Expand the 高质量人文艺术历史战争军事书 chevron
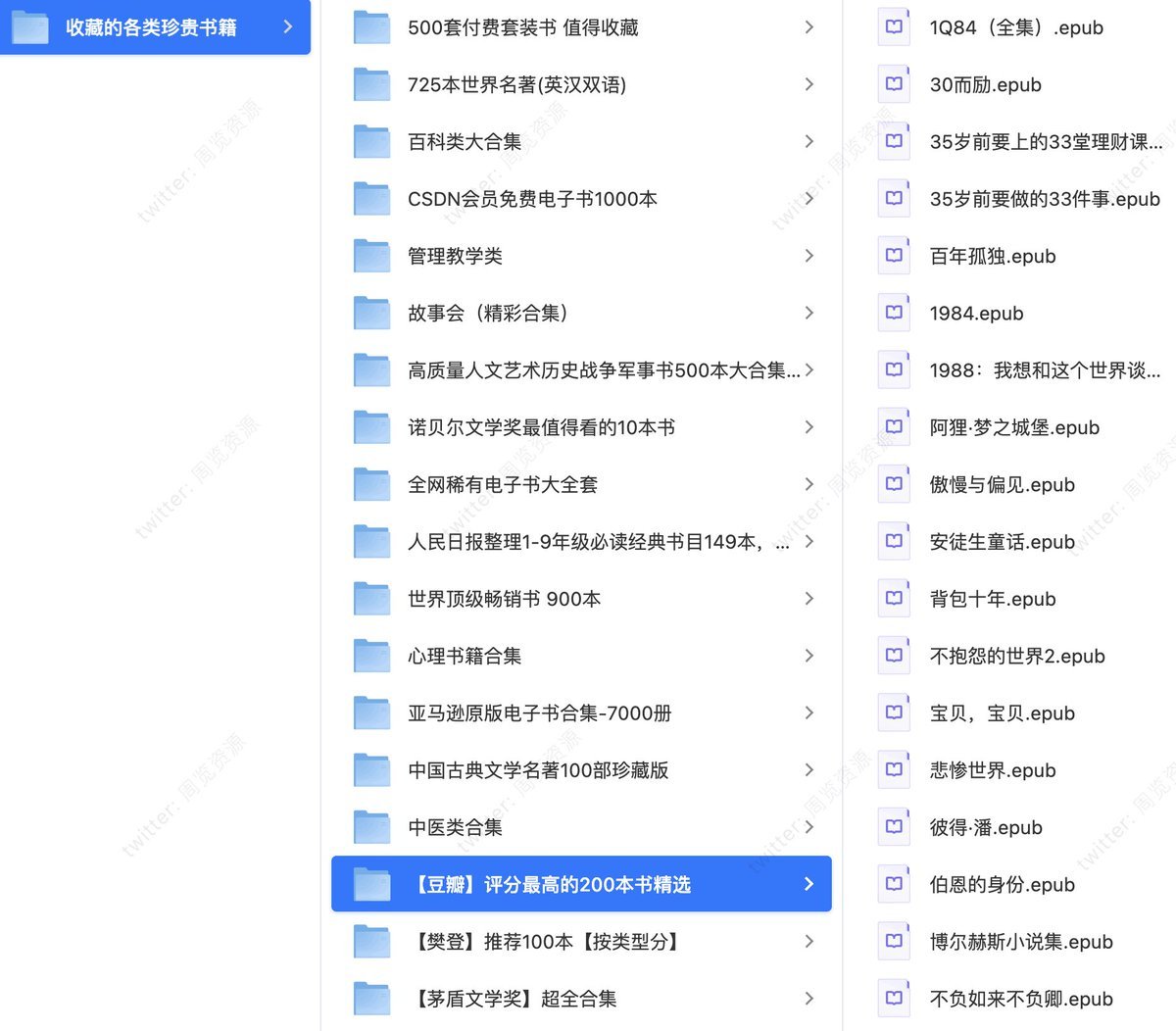 [808, 370]
